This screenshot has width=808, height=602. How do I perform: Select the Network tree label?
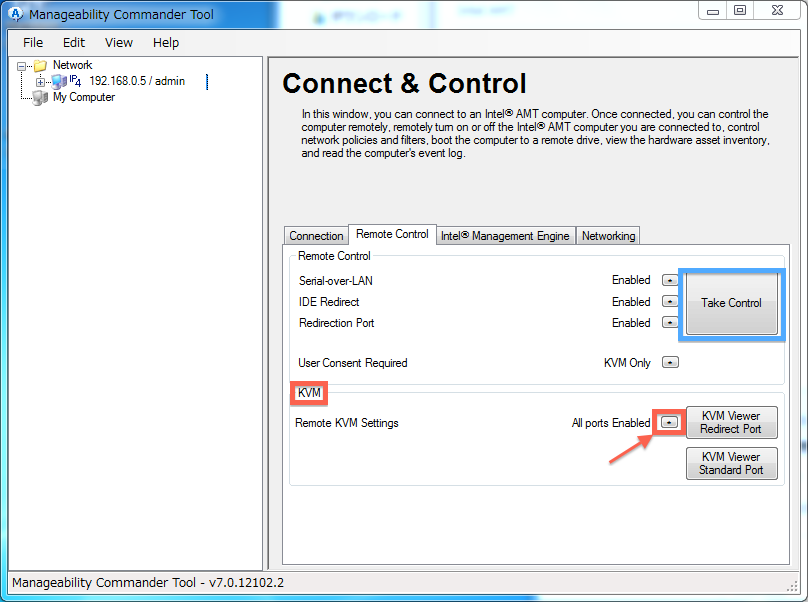[73, 65]
